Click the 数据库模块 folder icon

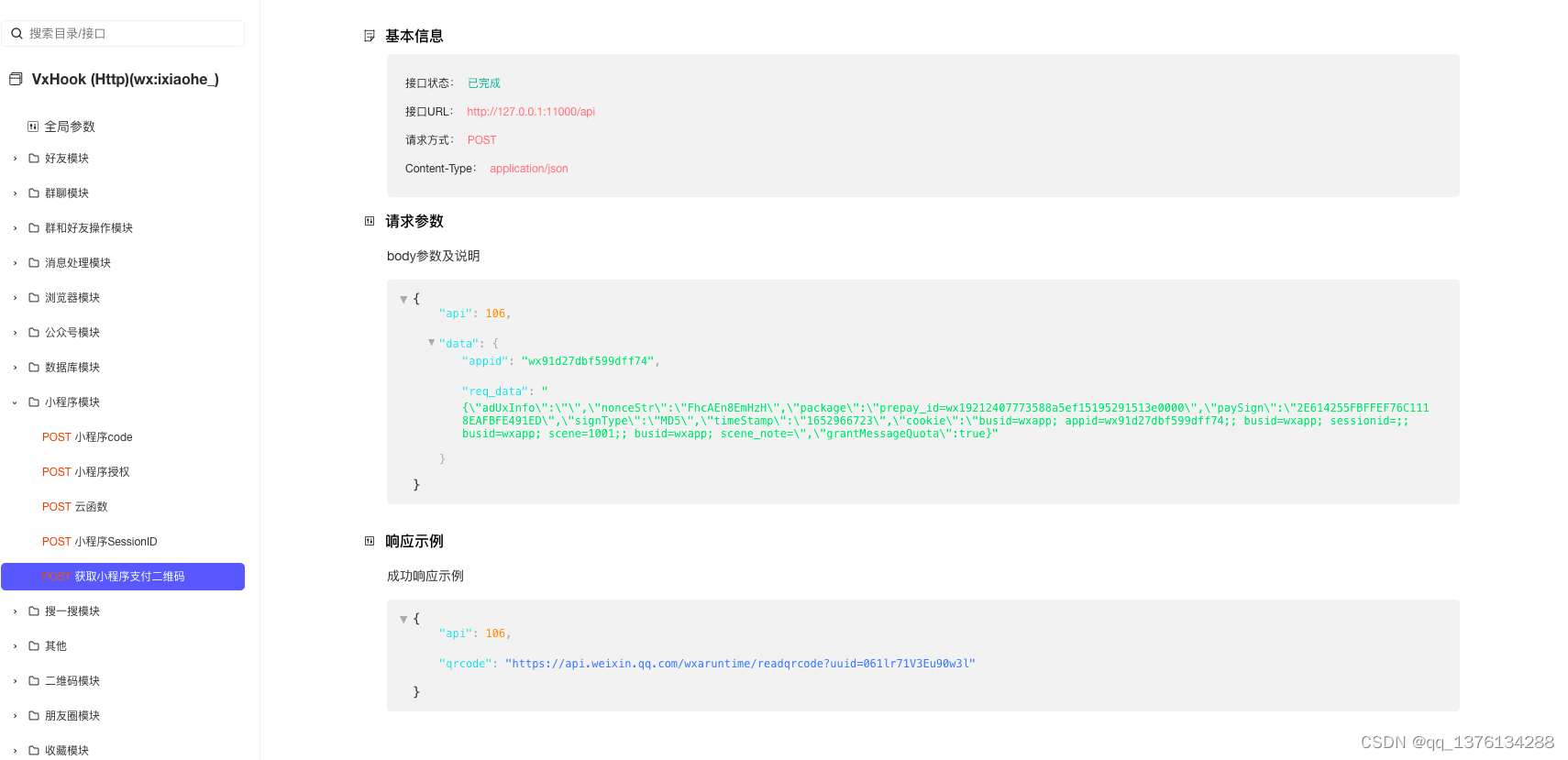click(34, 368)
